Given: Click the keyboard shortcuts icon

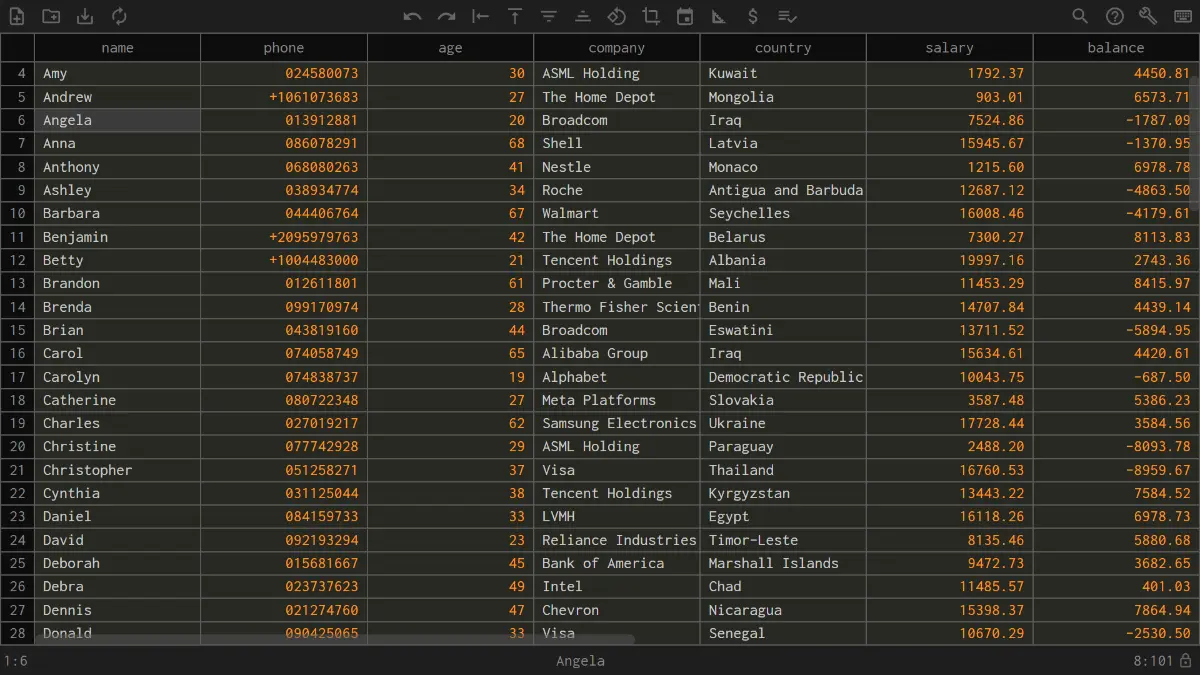Looking at the screenshot, I should tap(1183, 16).
